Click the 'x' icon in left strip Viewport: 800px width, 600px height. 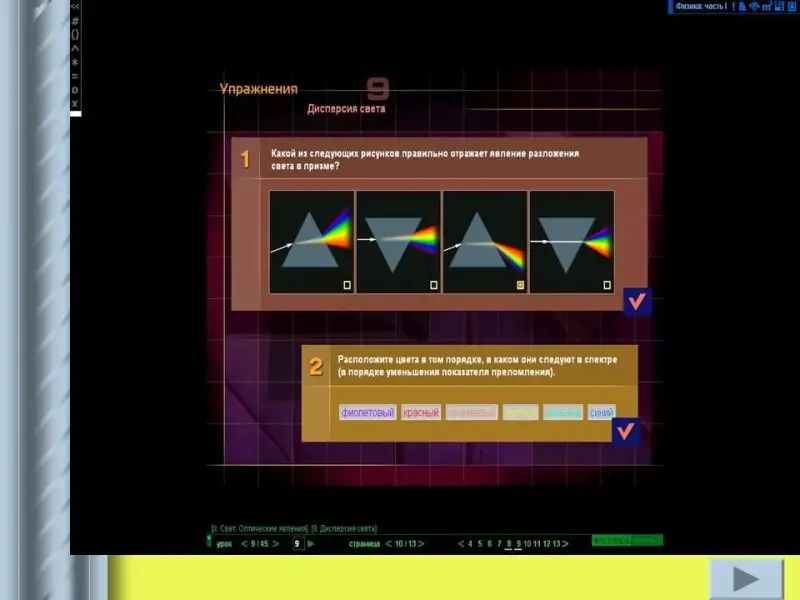coord(75,103)
